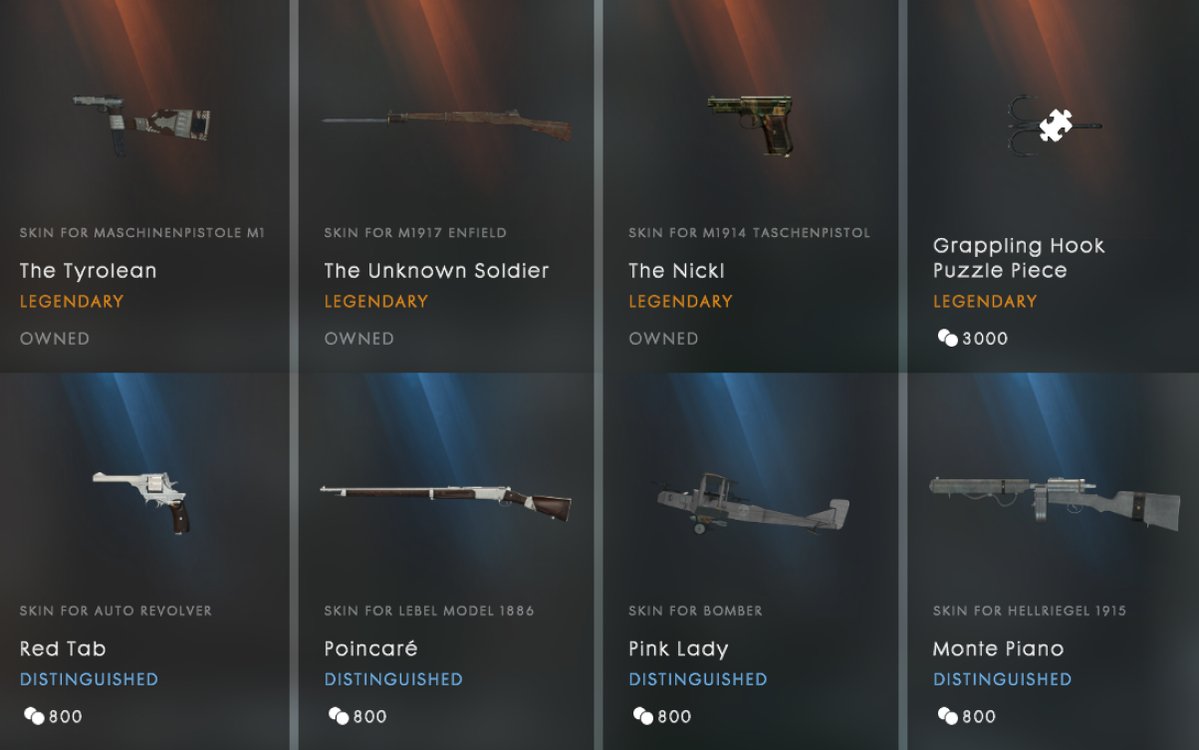Screen dimensions: 1199x750
Task: Click scrap coin icon beside 3000 price
Action: [x=947, y=337]
